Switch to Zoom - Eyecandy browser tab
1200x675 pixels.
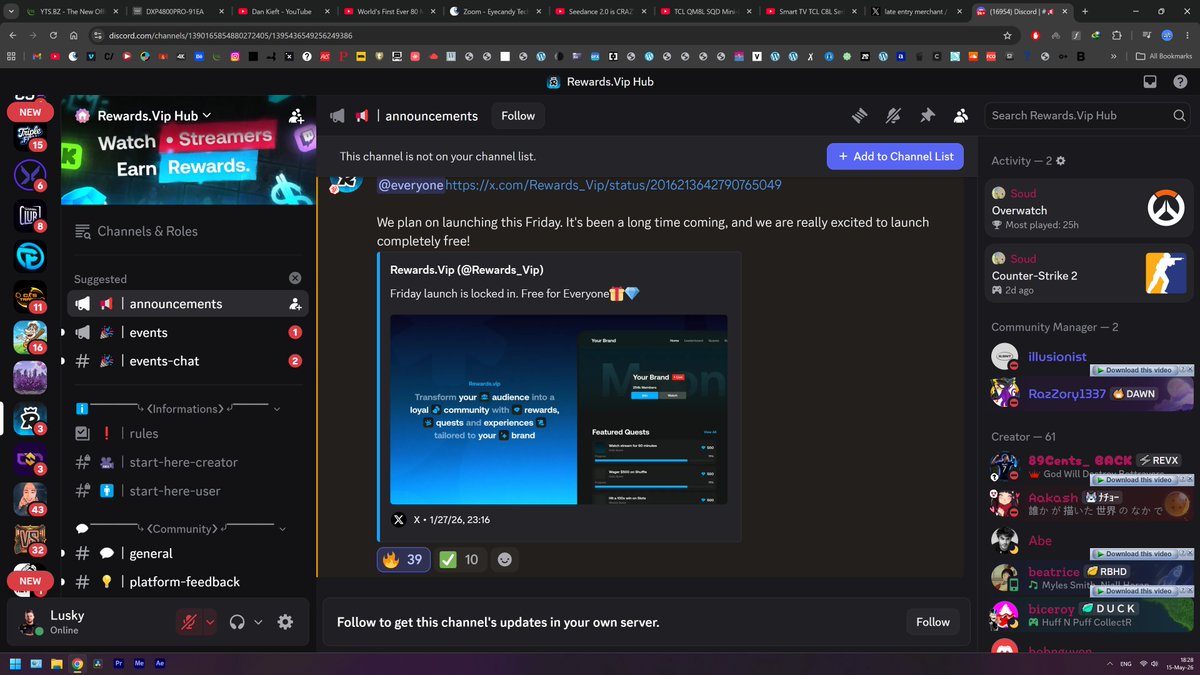[x=496, y=12]
